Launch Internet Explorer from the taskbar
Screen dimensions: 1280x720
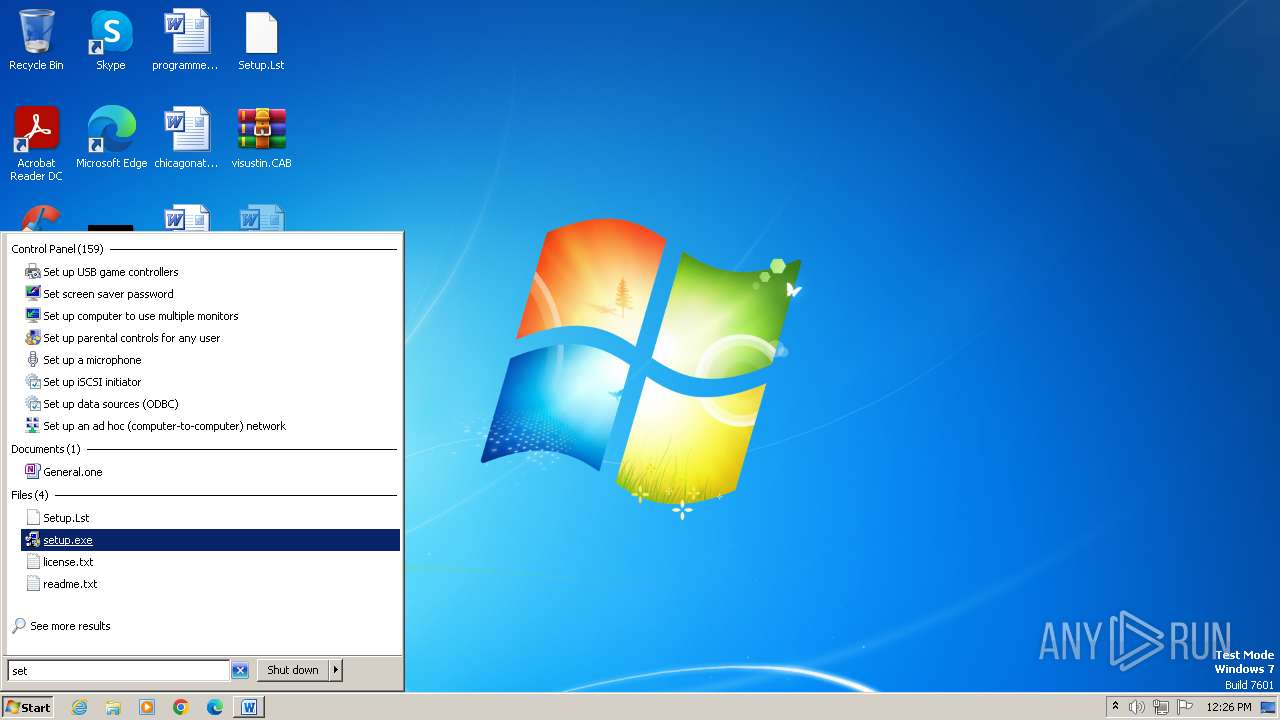coord(79,707)
